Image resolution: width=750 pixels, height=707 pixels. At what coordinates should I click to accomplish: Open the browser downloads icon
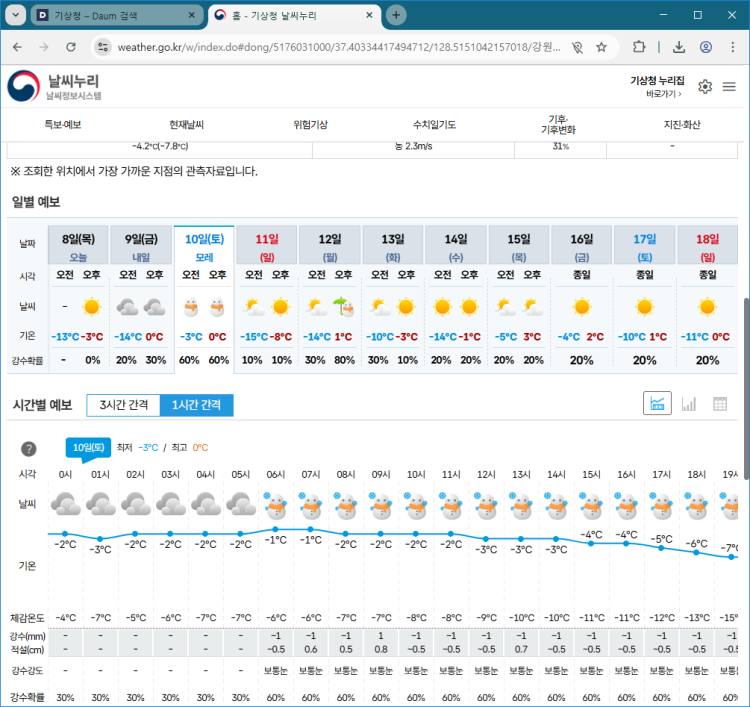pos(679,47)
